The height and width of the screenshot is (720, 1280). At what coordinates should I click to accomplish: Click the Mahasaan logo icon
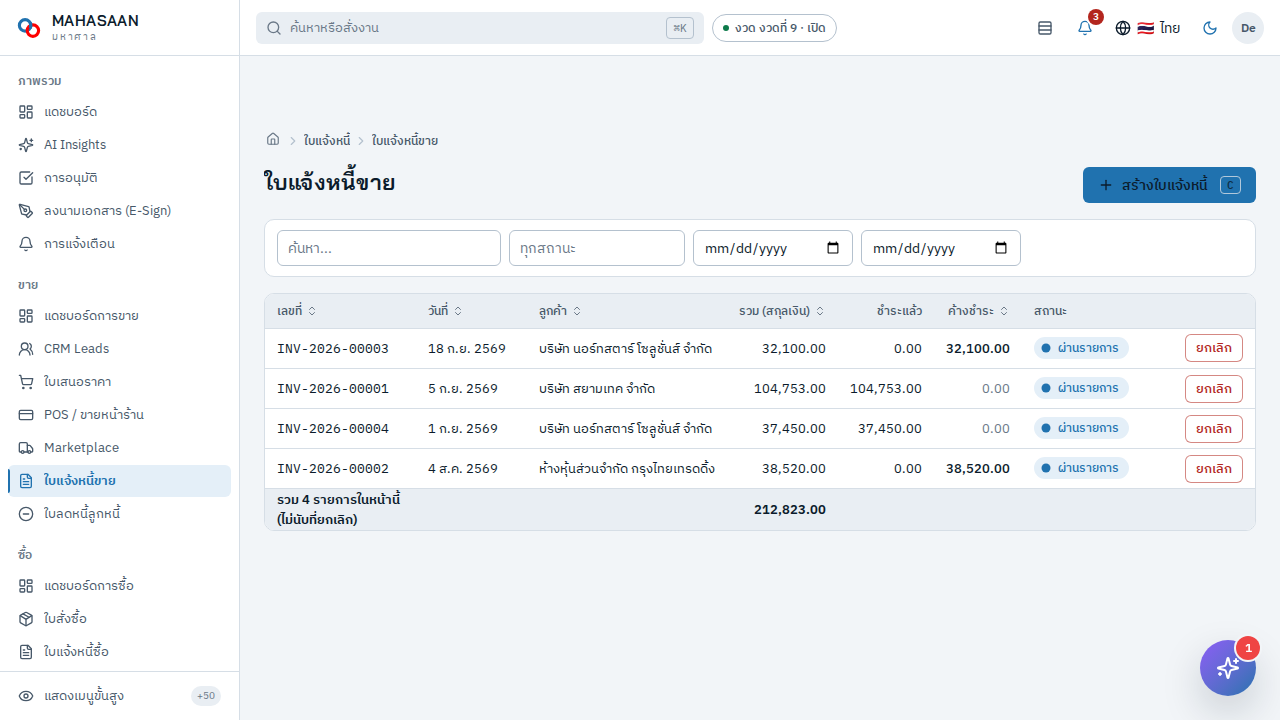29,28
